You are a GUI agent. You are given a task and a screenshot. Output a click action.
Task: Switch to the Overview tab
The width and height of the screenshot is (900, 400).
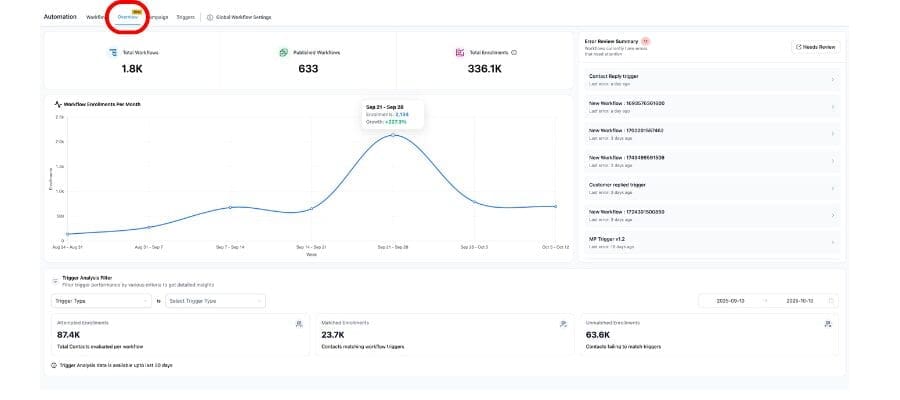[x=127, y=17]
